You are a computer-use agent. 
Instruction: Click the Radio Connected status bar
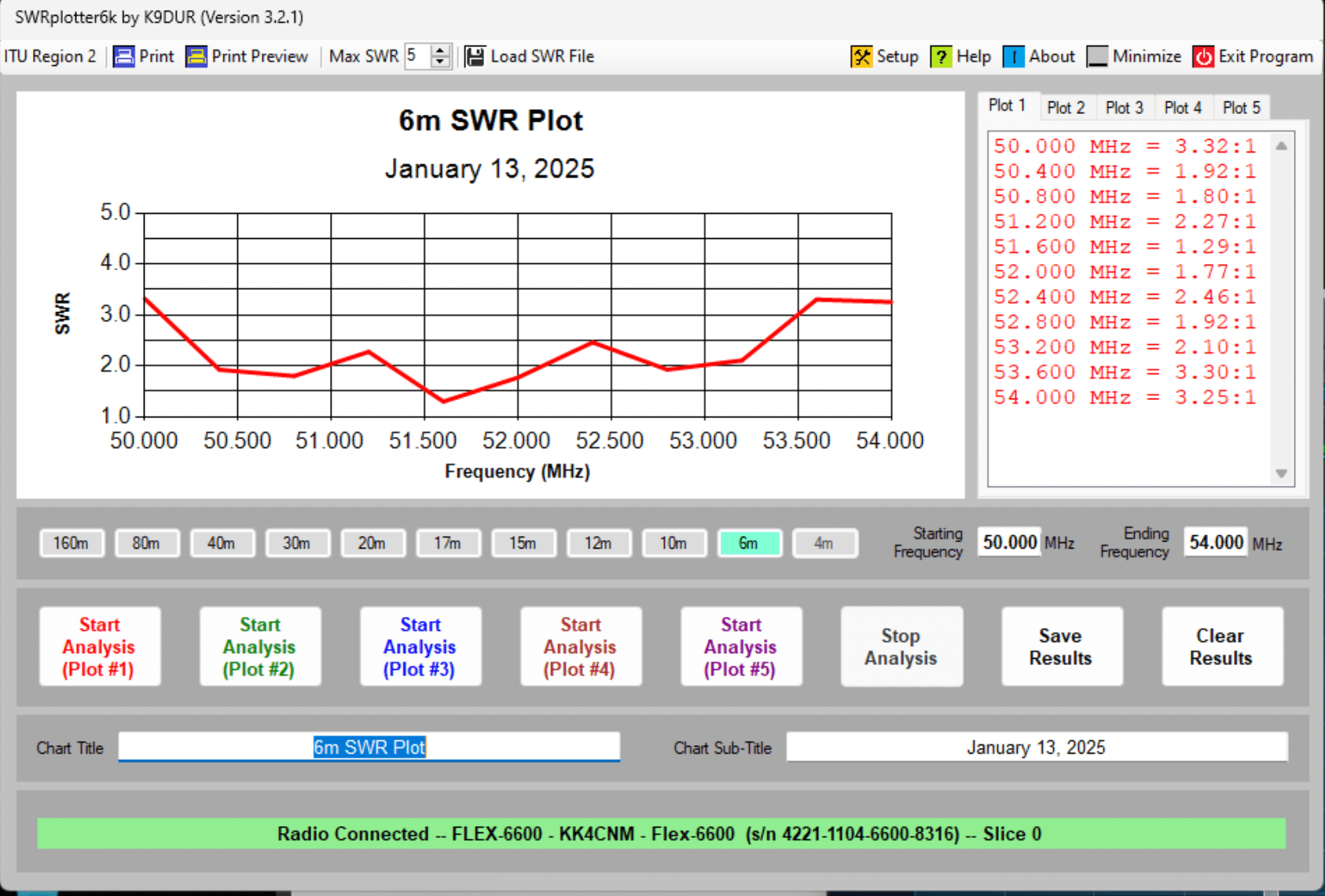[x=661, y=833]
